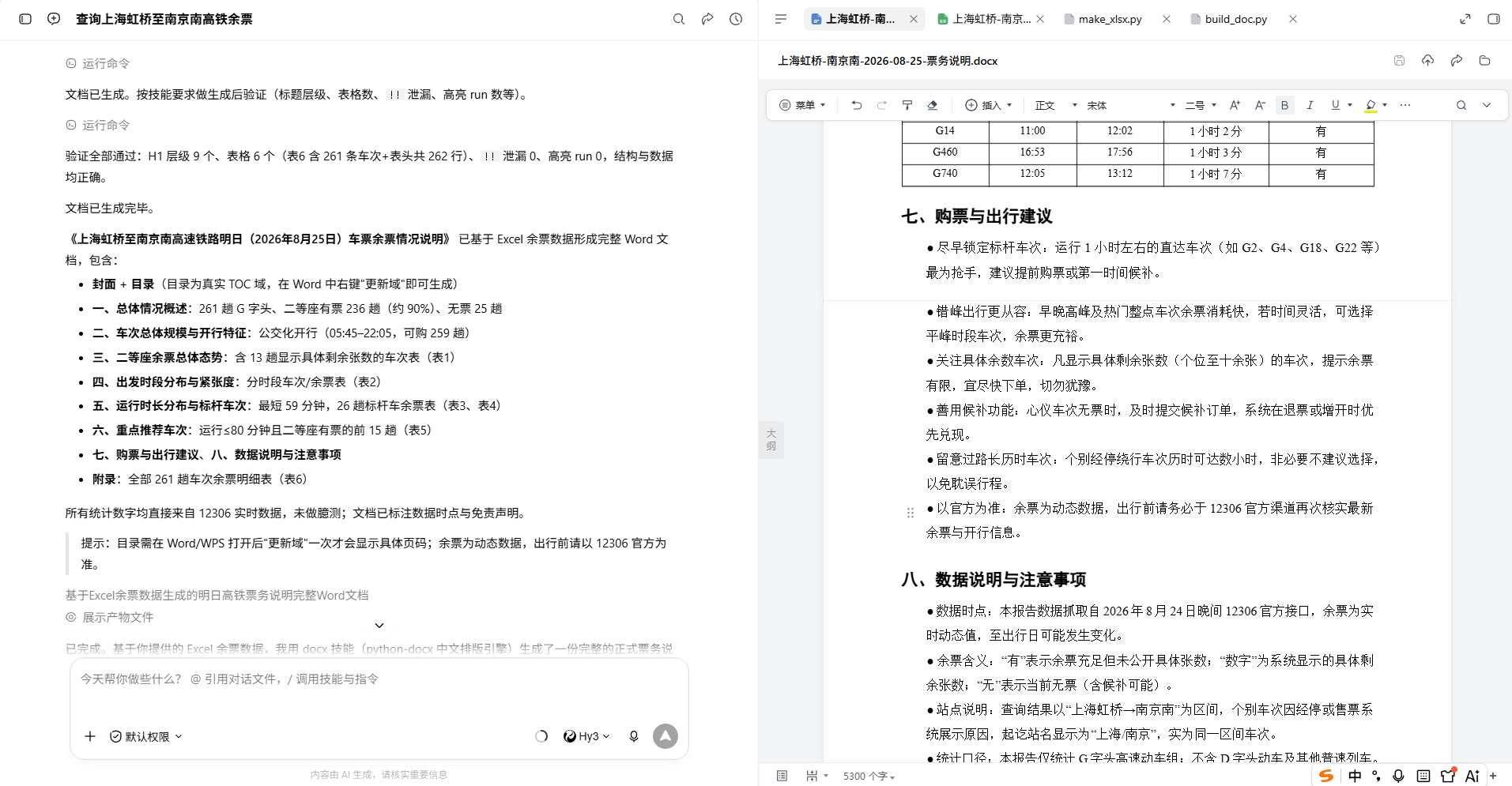Screen dimensions: 1512x786
Task: Click the microphone voice input icon
Action: point(633,736)
